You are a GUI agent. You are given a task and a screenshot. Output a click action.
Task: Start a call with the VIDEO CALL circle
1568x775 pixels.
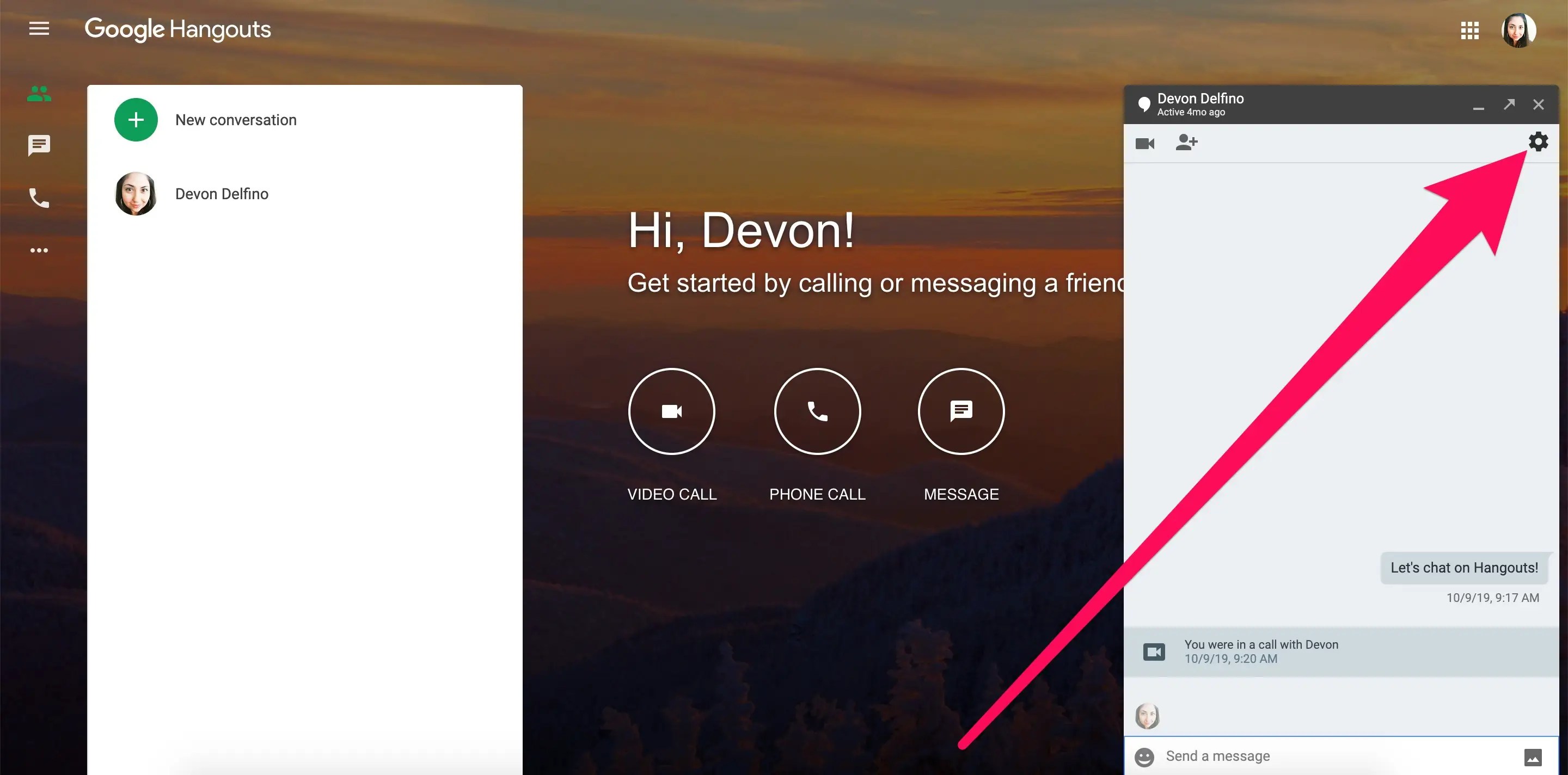click(671, 412)
